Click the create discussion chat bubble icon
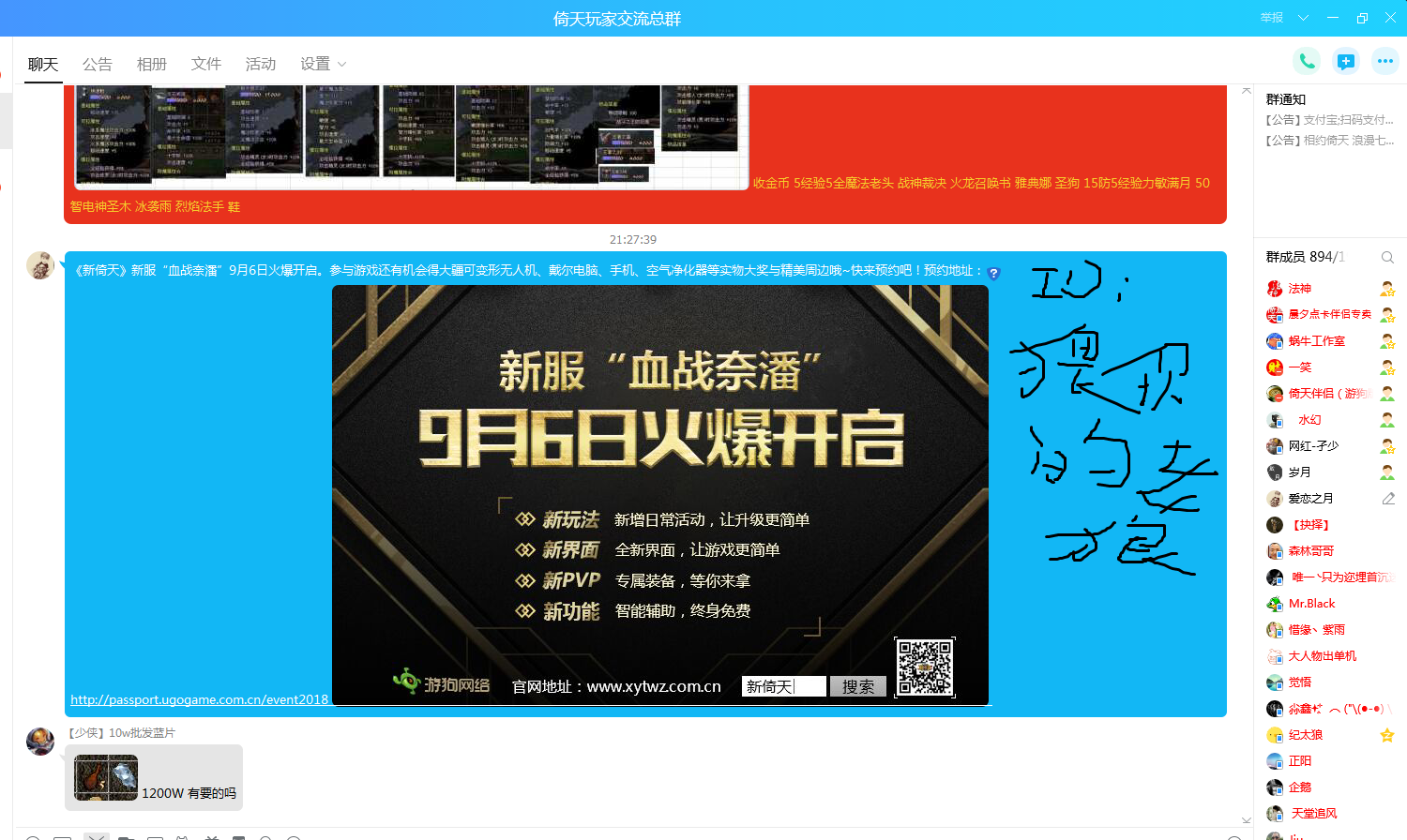 (1346, 61)
